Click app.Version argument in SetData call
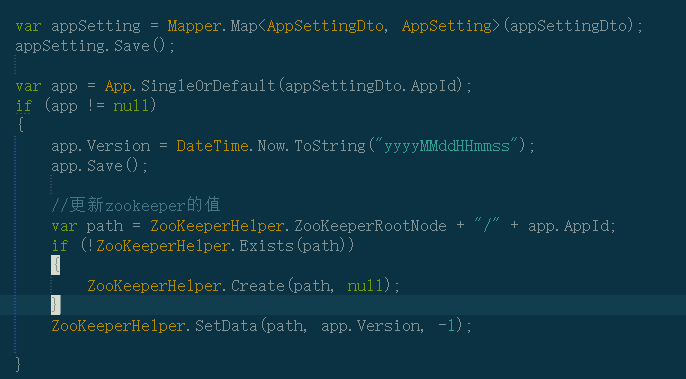Image resolution: width=686 pixels, height=379 pixels. (x=370, y=326)
